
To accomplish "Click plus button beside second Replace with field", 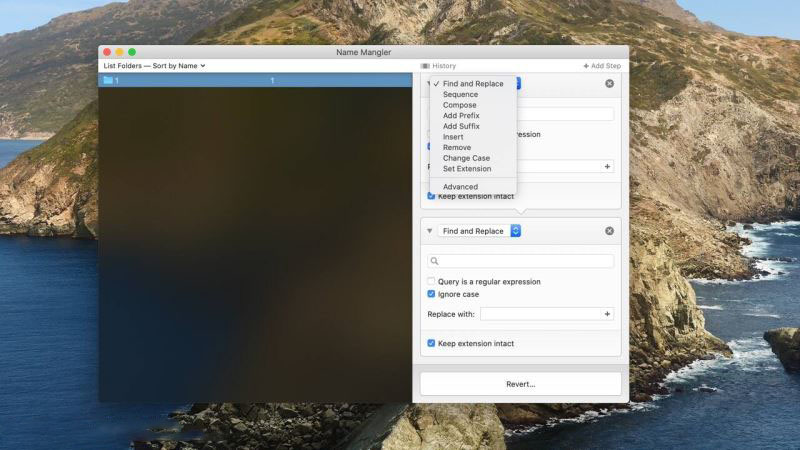I will click(x=607, y=314).
